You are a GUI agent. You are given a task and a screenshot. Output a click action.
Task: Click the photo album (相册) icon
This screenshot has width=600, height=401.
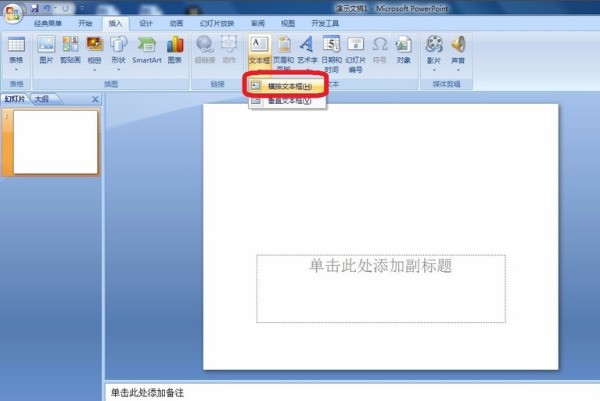(95, 44)
